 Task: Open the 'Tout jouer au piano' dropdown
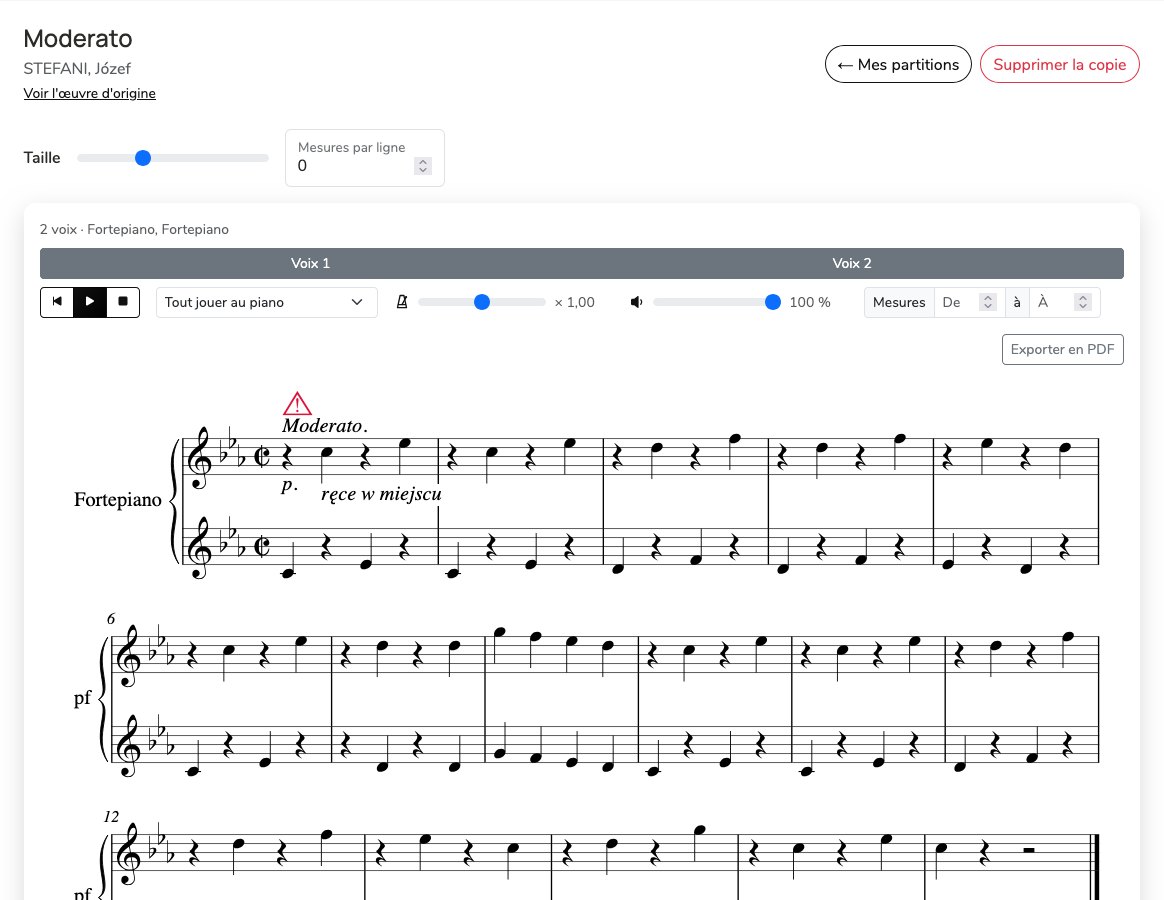[x=267, y=302]
